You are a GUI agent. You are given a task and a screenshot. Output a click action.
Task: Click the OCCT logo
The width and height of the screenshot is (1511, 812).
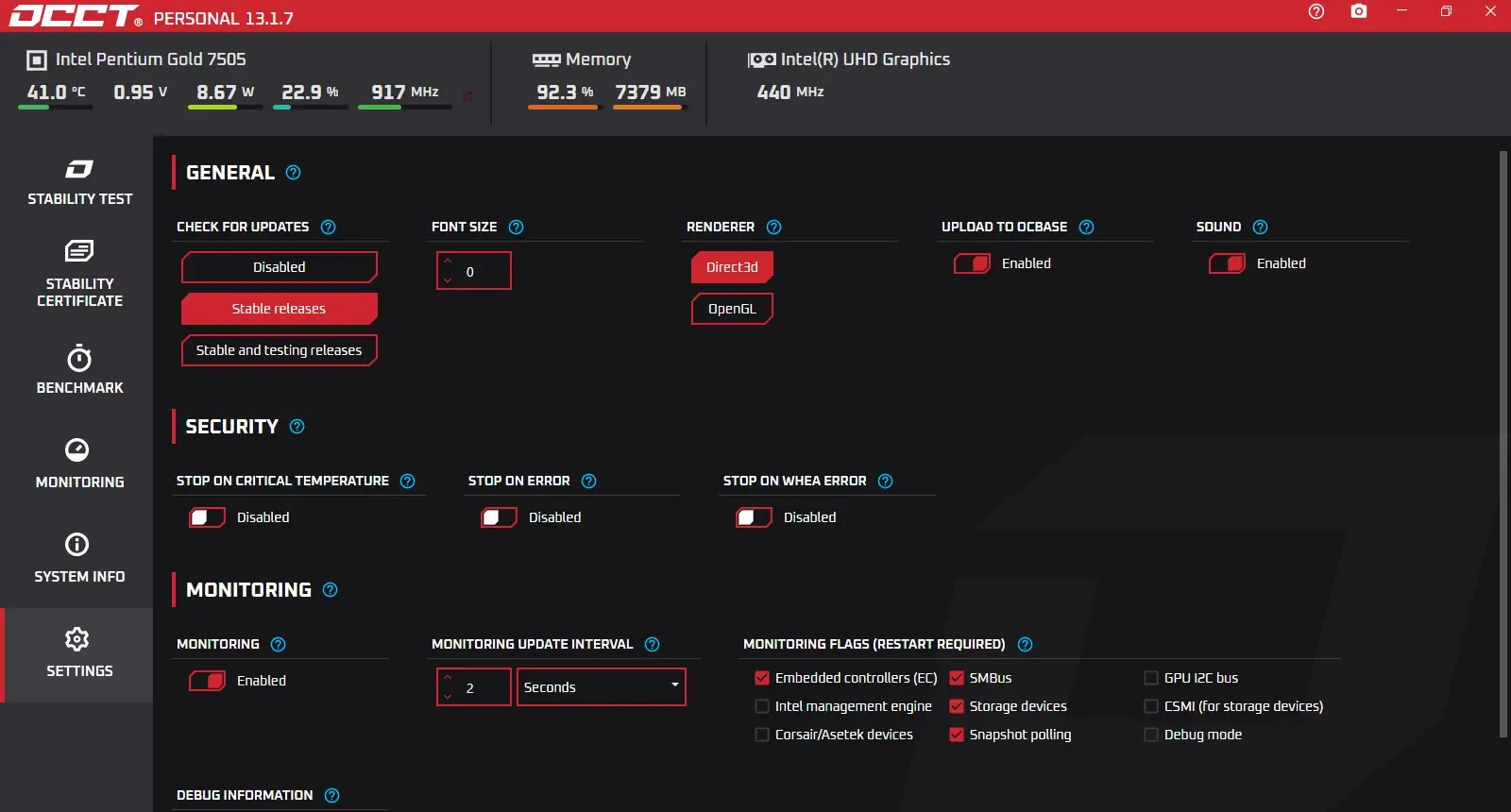tap(76, 16)
